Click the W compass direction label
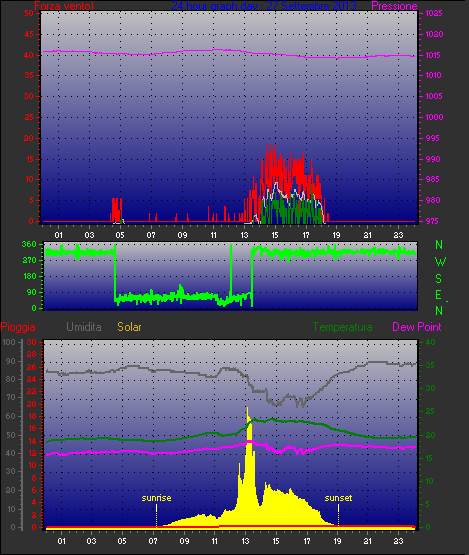 [x=440, y=262]
